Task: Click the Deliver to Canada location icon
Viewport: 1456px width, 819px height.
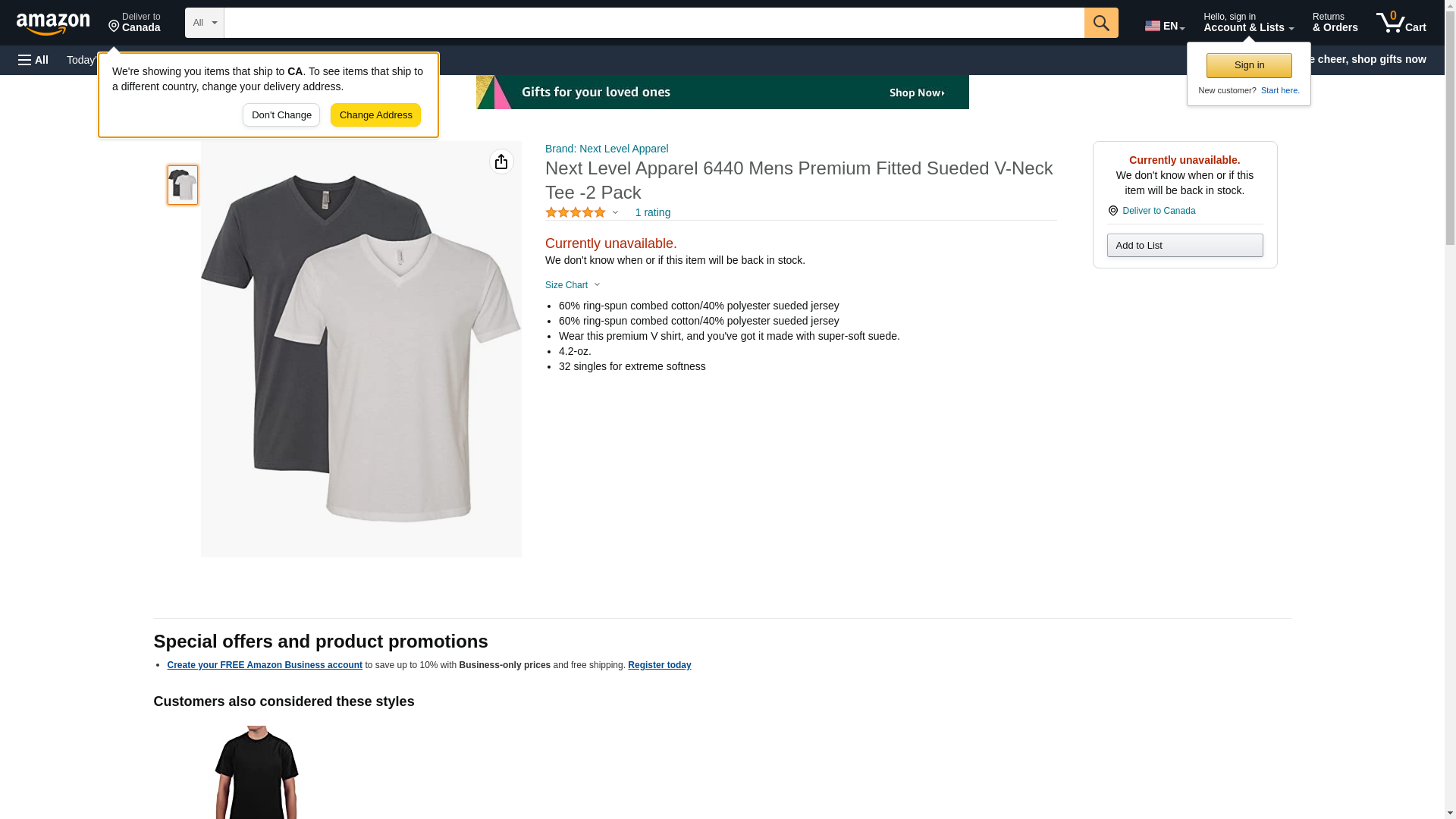Action: click(1113, 211)
